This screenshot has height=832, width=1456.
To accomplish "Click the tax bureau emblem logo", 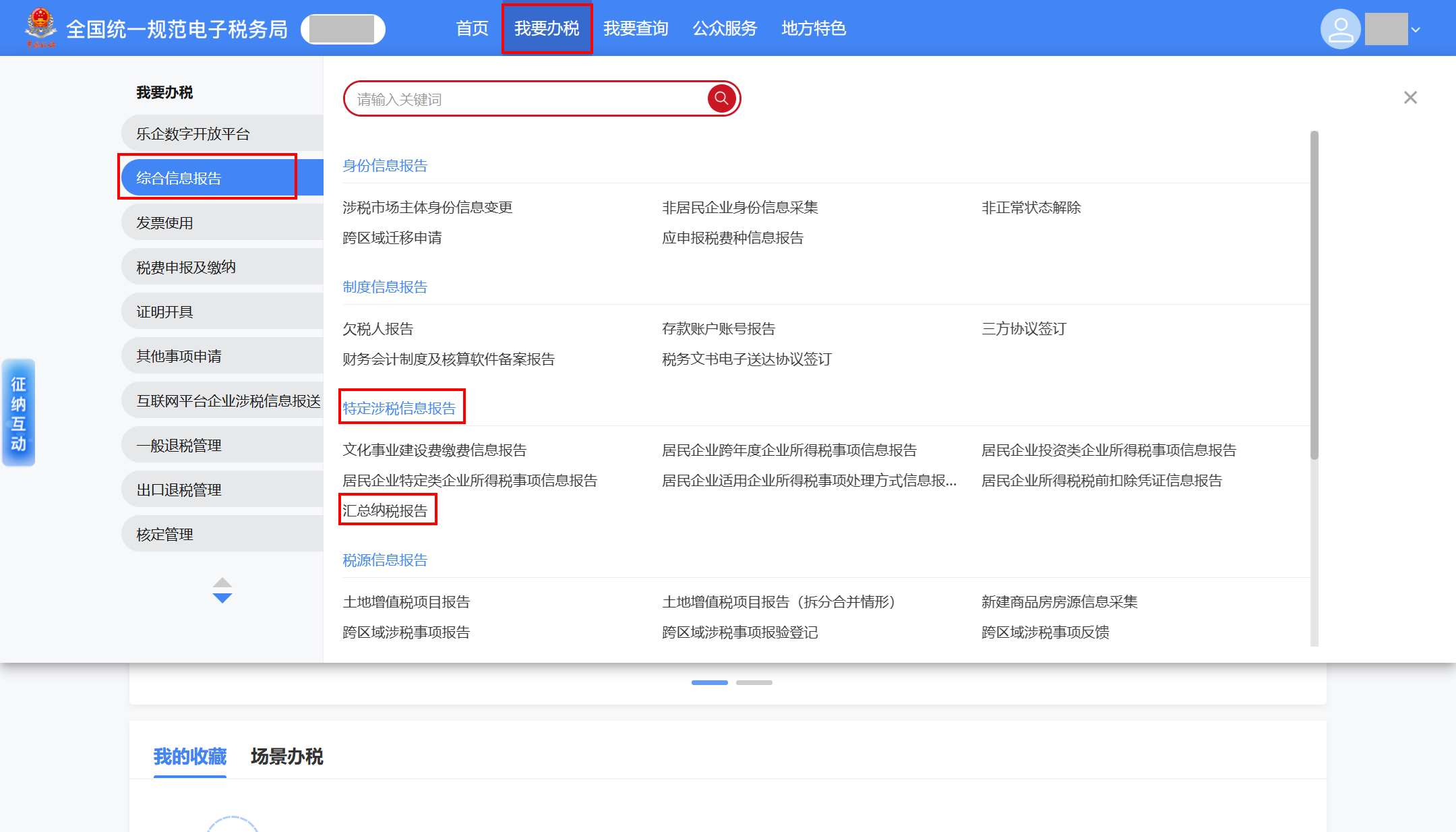I will point(40,27).
